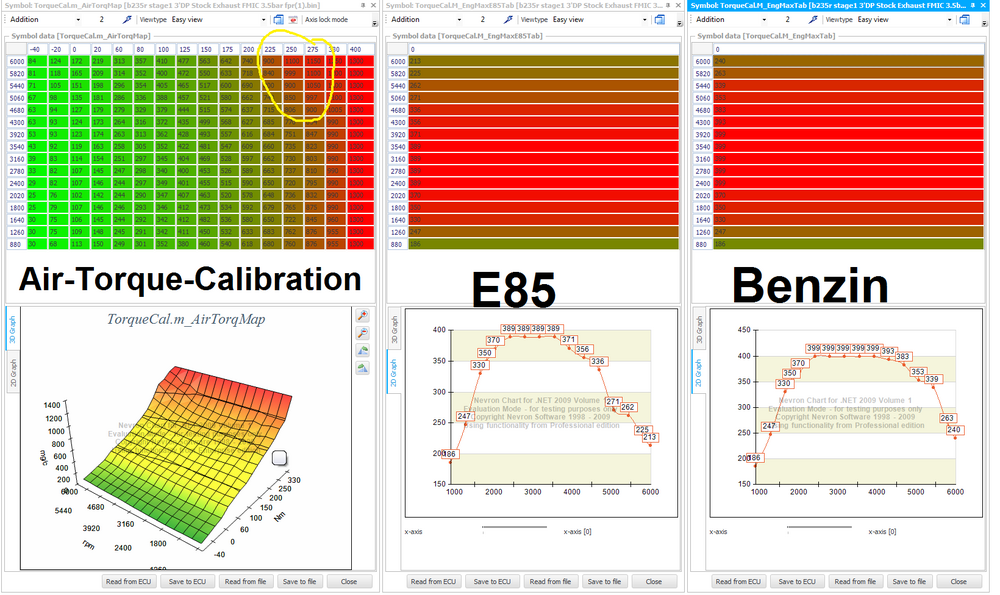Close the EngMaxE85Tab window with the X
This screenshot has width=1000, height=595.
click(x=678, y=5)
